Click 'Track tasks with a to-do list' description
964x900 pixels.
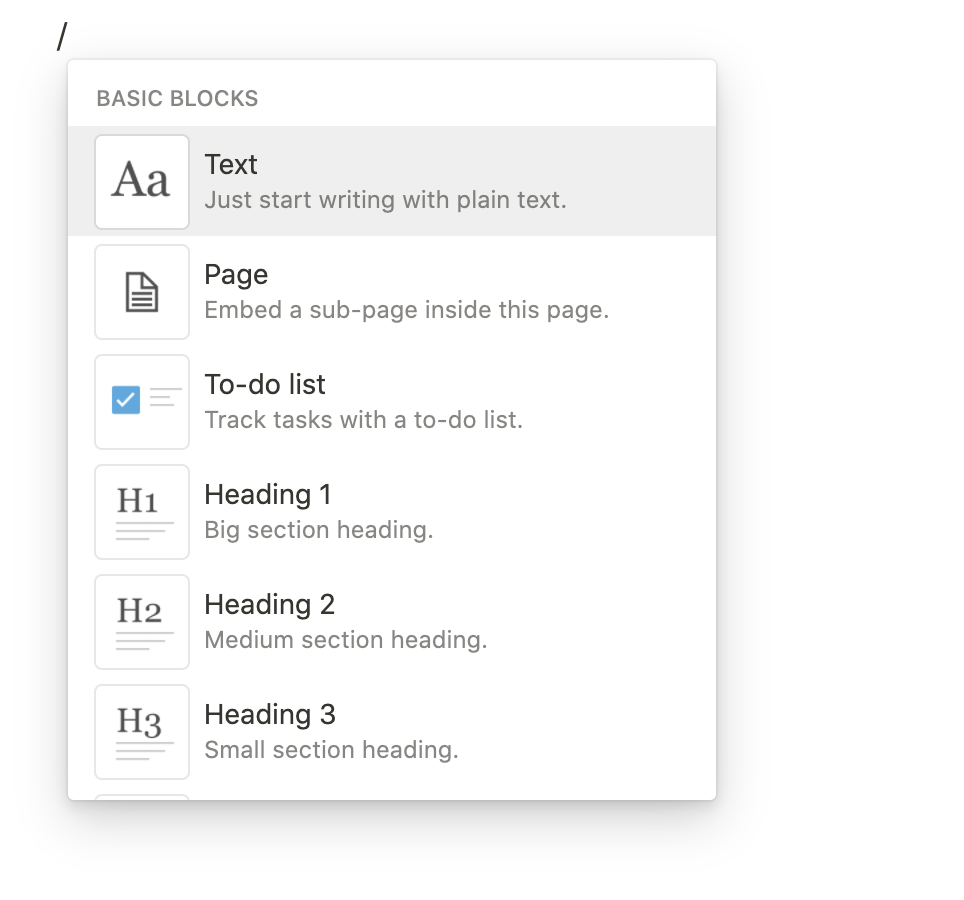point(363,420)
